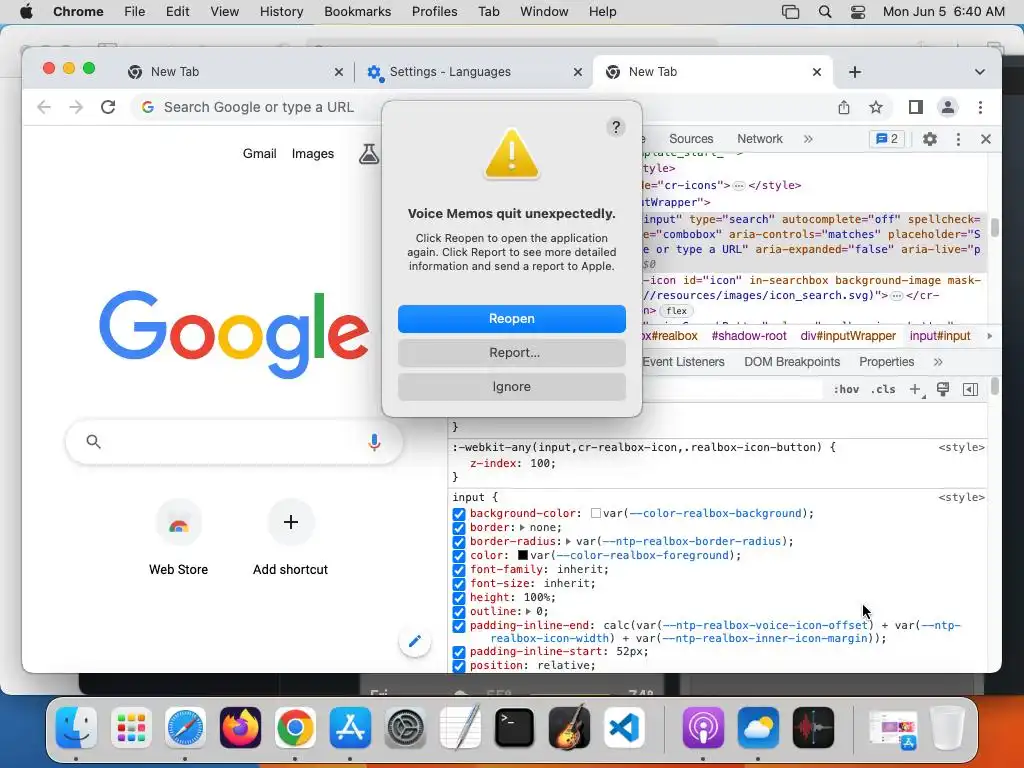Open Chrome profile avatar menu
The width and height of the screenshot is (1024, 768).
pyautogui.click(x=948, y=107)
